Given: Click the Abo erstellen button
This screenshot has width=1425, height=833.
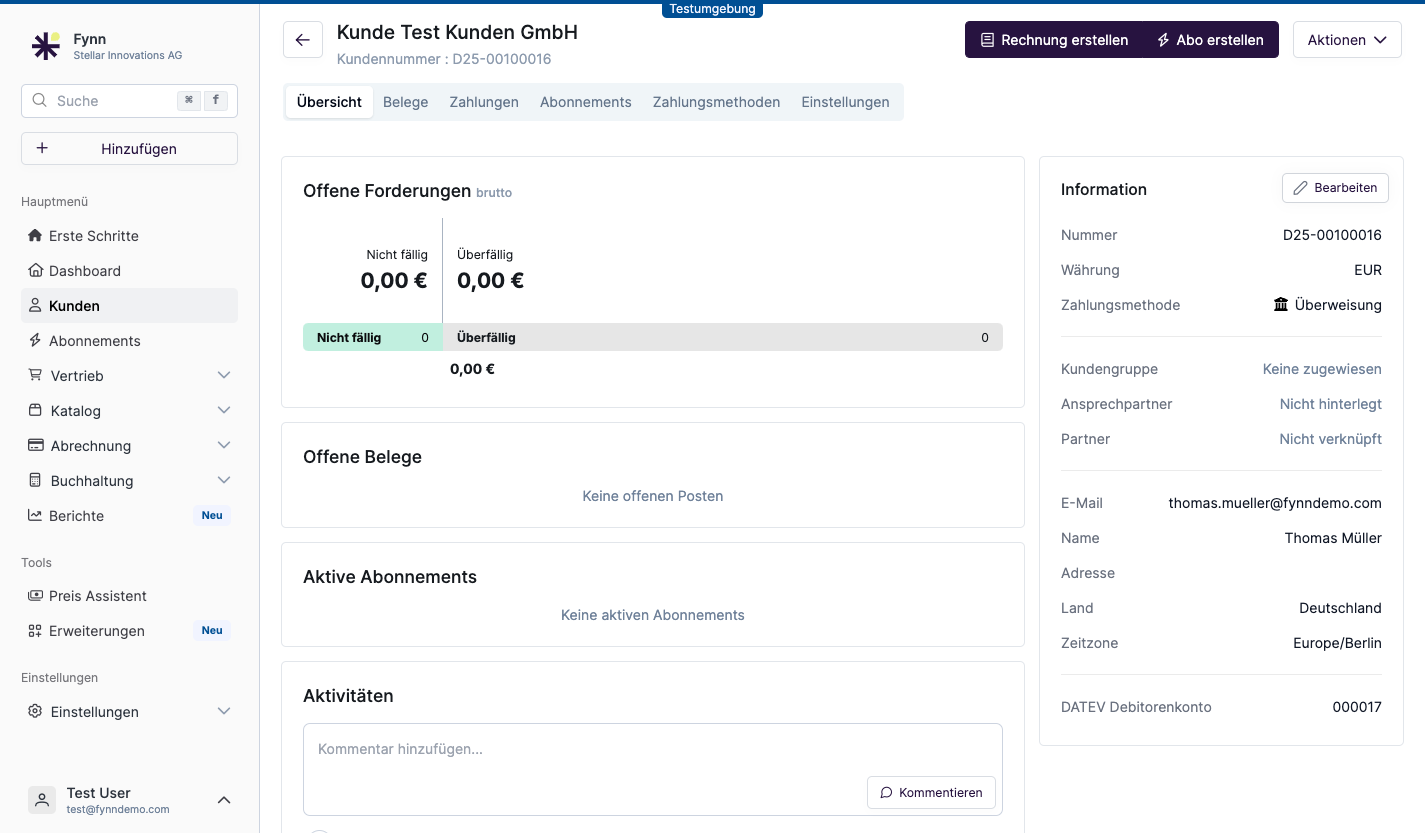Looking at the screenshot, I should (1210, 40).
